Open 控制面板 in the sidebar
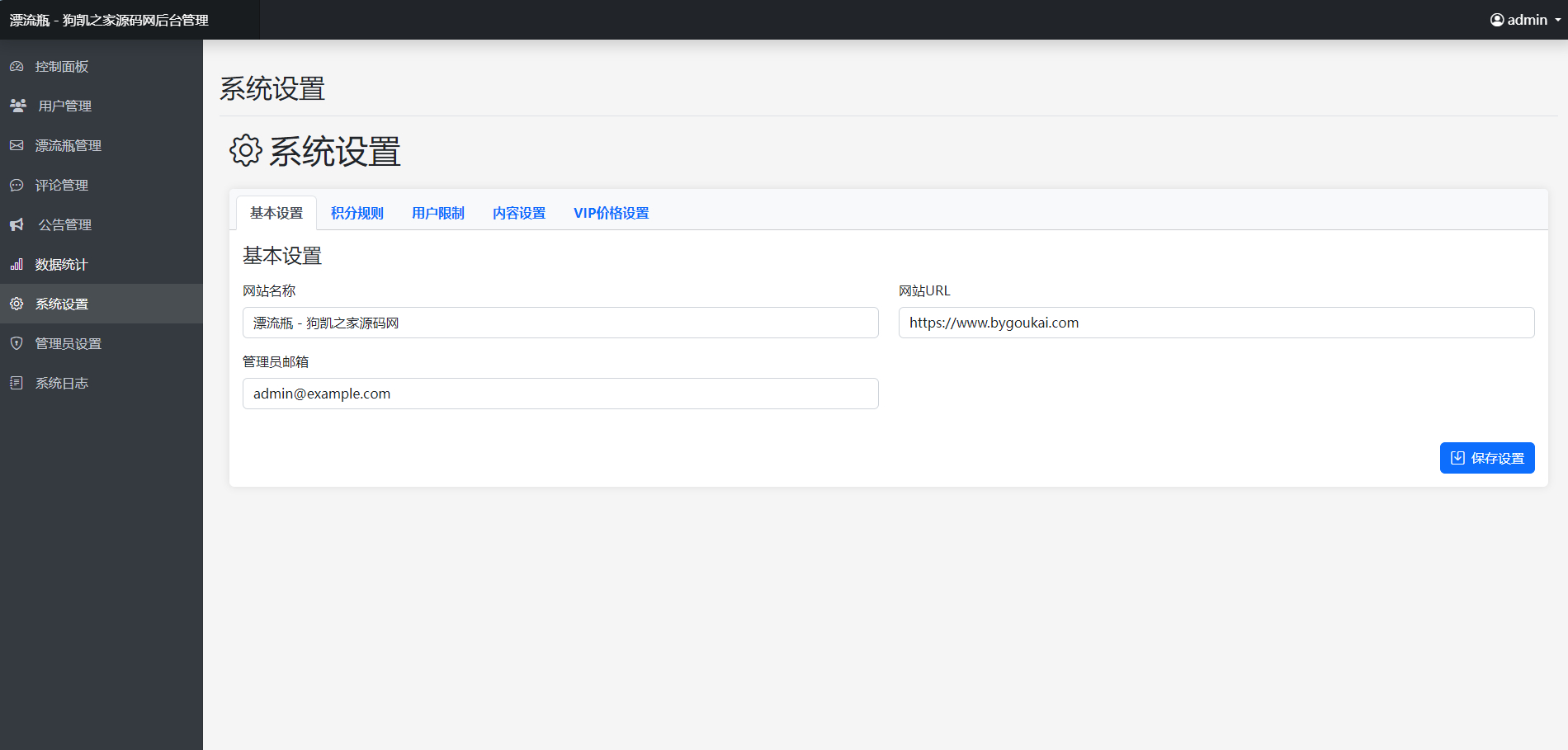Screen dimensions: 1568x750 pos(102,66)
